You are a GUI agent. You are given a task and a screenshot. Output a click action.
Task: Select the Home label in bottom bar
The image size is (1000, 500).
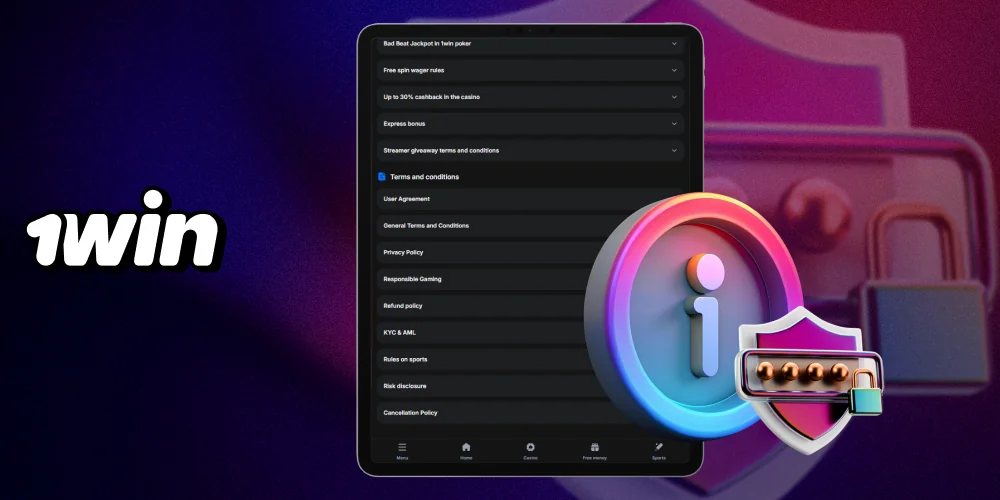point(466,458)
